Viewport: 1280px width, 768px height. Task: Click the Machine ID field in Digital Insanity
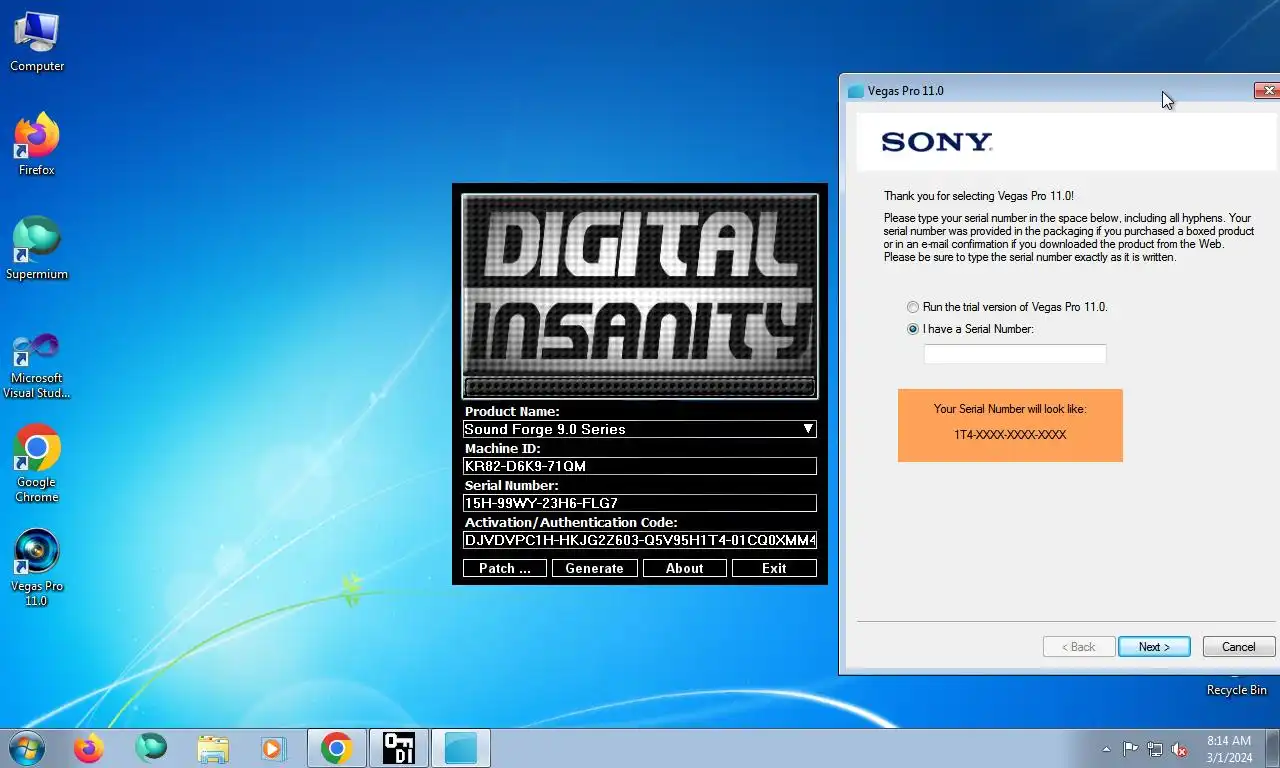click(x=640, y=466)
